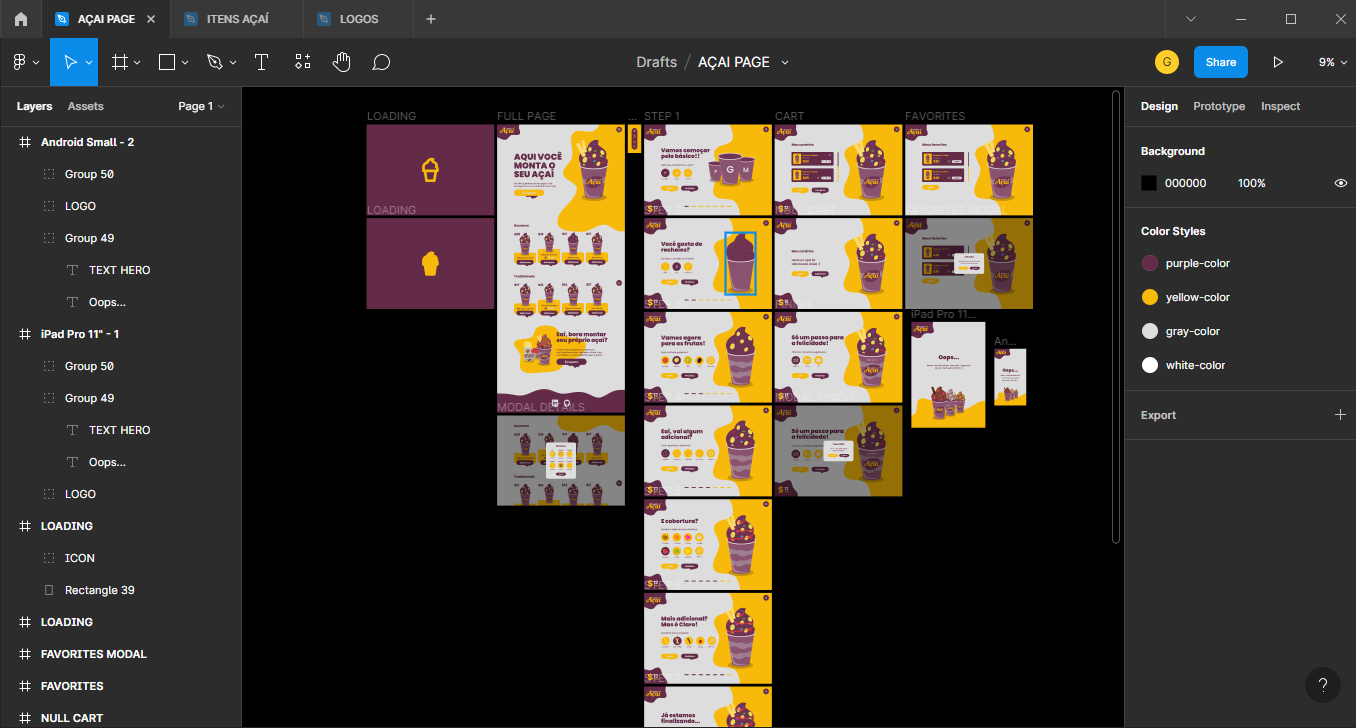
Task: Select Group 50 under Android Small - 2
Action: coord(120,174)
